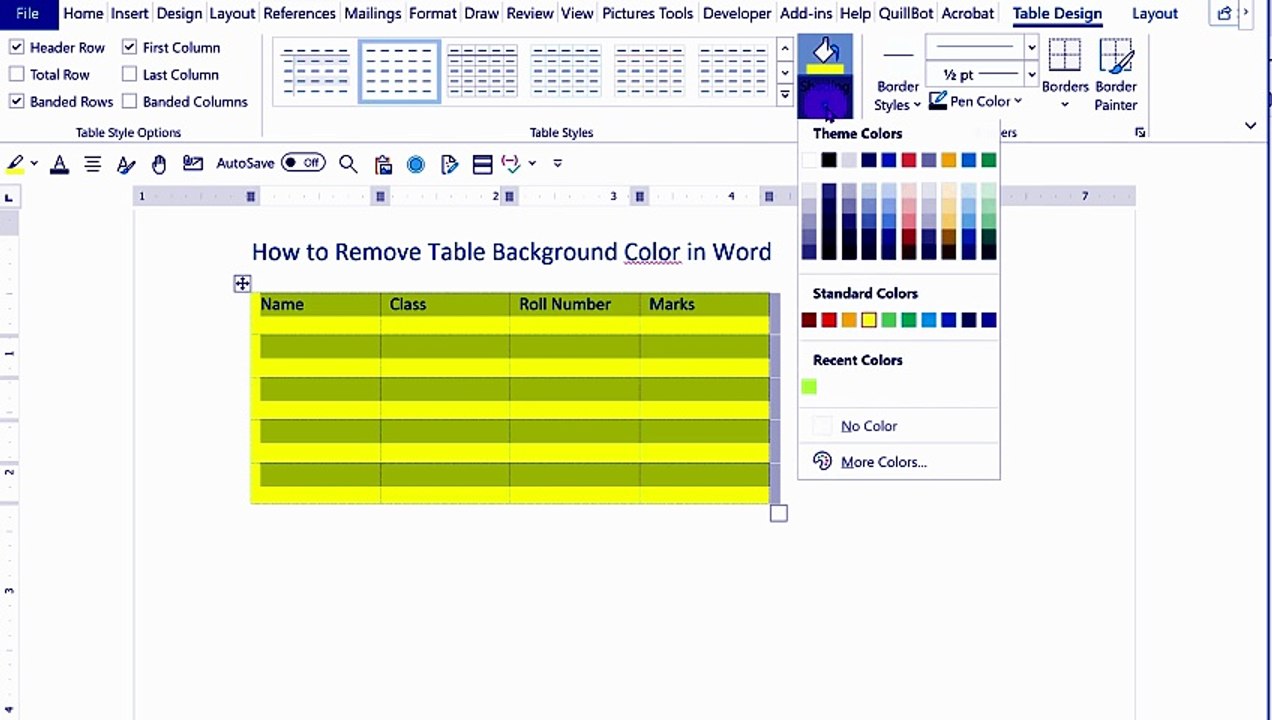Pick the yellow standard color swatch

(x=869, y=320)
